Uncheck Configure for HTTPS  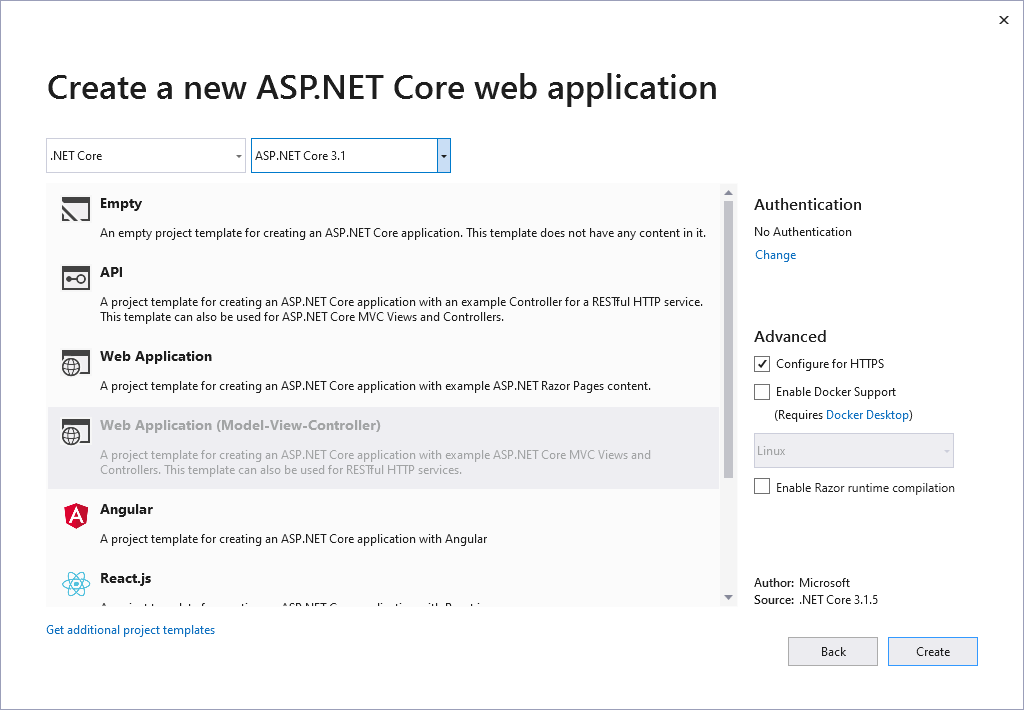tap(763, 364)
